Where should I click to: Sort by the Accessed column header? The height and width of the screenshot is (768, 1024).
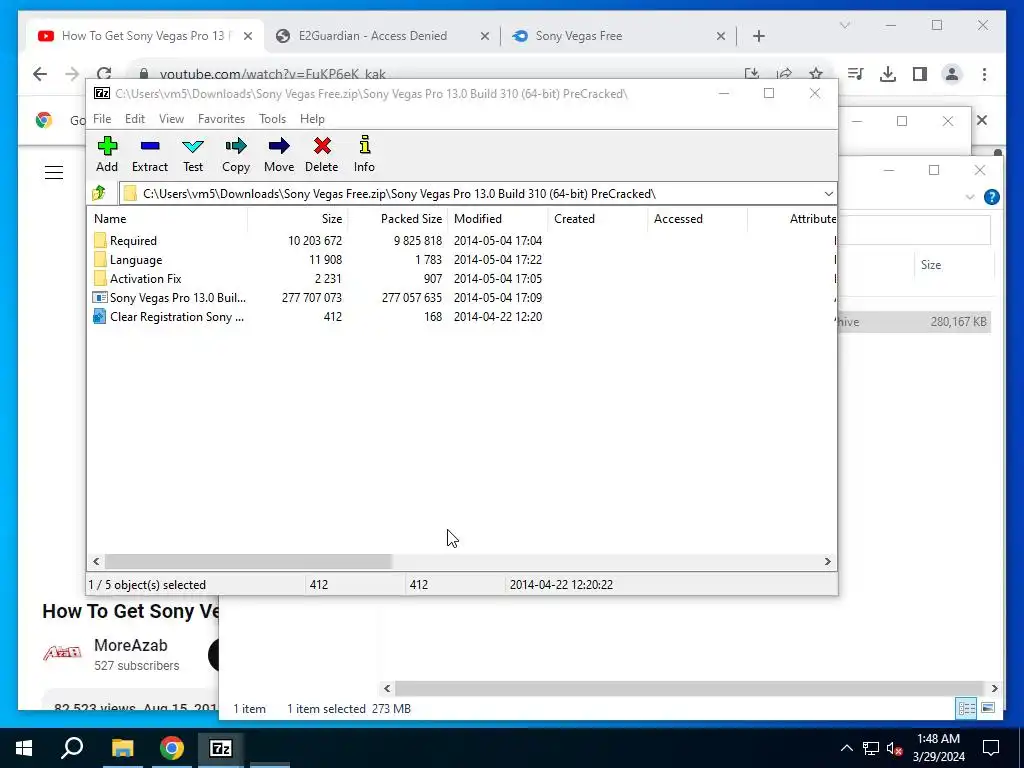(x=697, y=219)
